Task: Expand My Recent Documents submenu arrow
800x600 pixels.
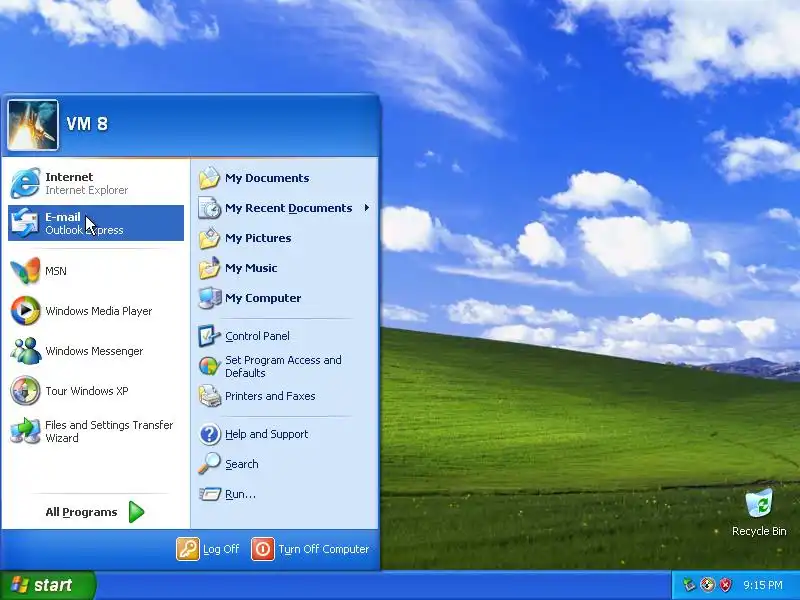Action: pos(366,208)
